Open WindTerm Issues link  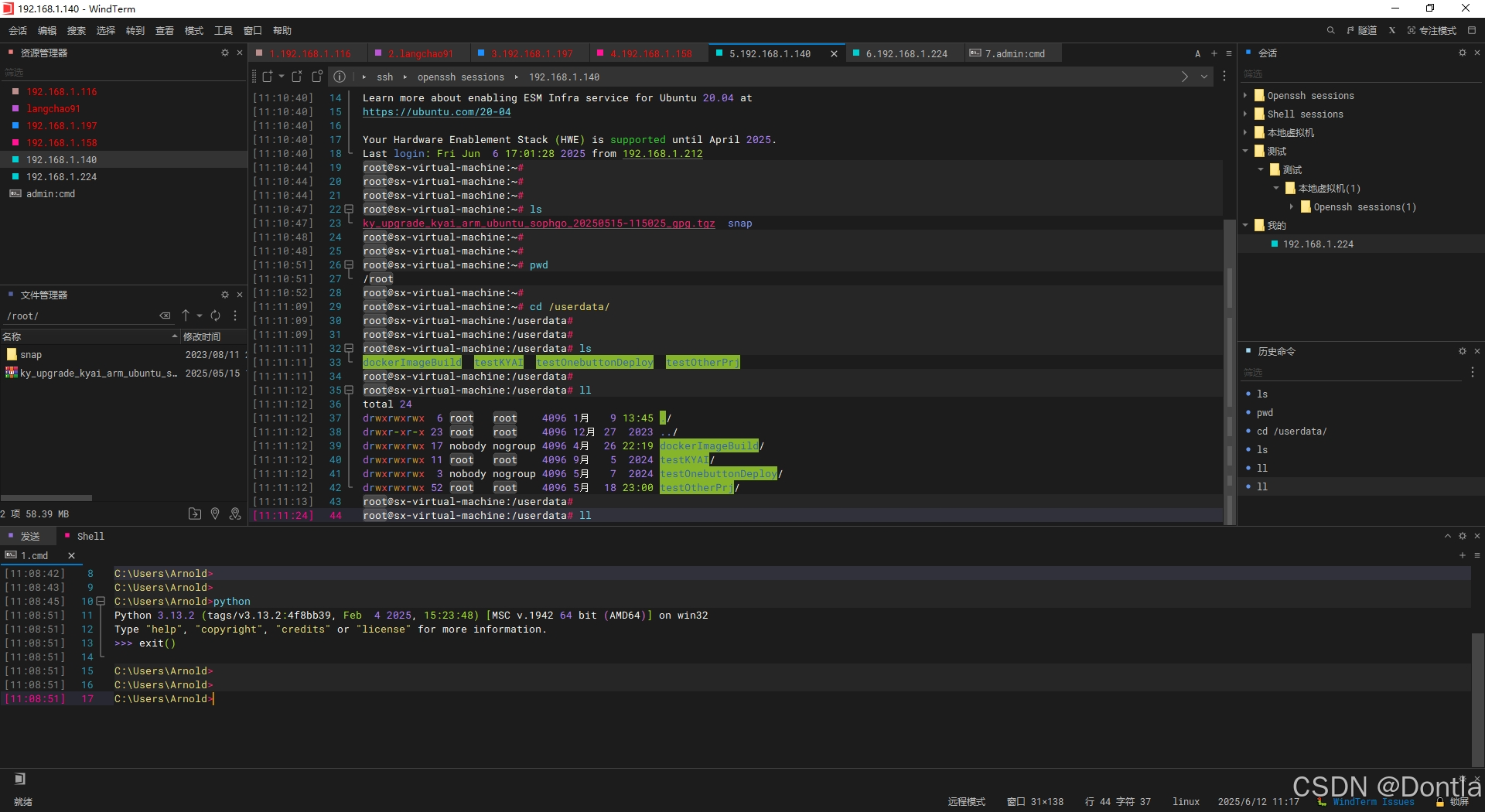point(1373,802)
